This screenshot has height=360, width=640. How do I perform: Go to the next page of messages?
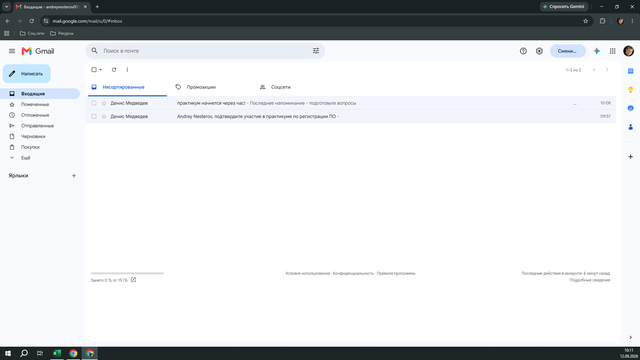[x=607, y=70]
